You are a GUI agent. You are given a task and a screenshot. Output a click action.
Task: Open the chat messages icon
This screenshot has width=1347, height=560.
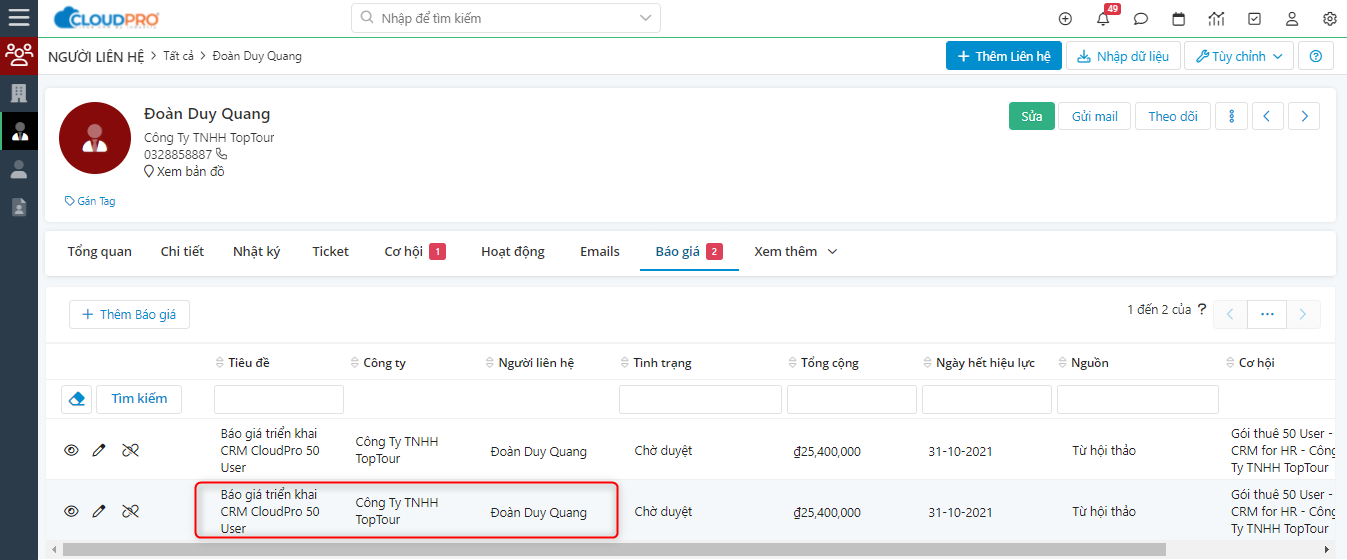[1141, 18]
